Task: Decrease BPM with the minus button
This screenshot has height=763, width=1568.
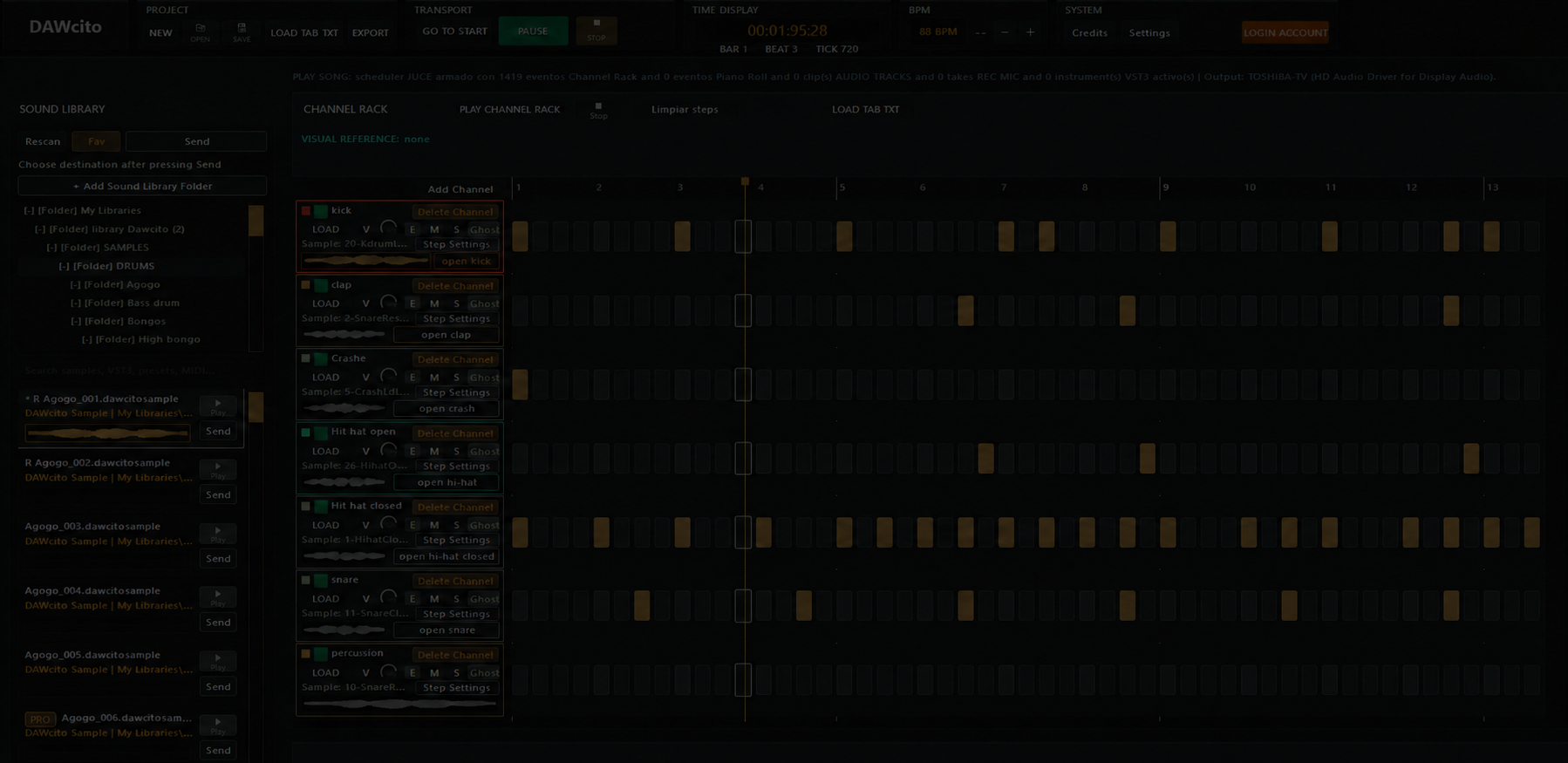Action: point(1005,32)
